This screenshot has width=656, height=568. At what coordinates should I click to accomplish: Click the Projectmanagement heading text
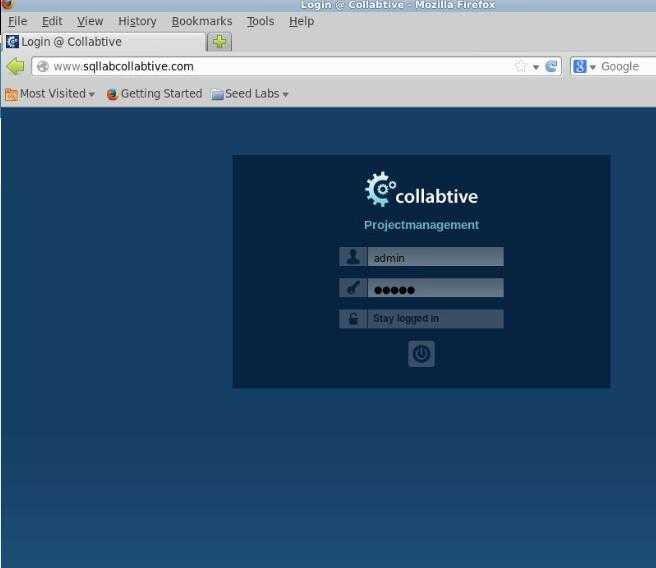point(421,225)
